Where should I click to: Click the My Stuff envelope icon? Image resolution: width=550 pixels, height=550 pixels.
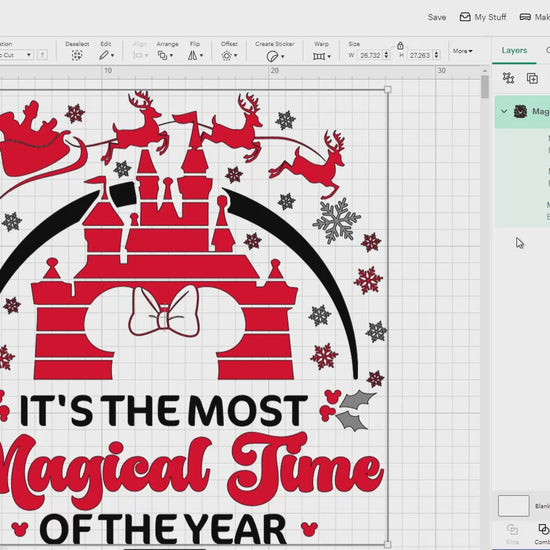click(x=465, y=17)
